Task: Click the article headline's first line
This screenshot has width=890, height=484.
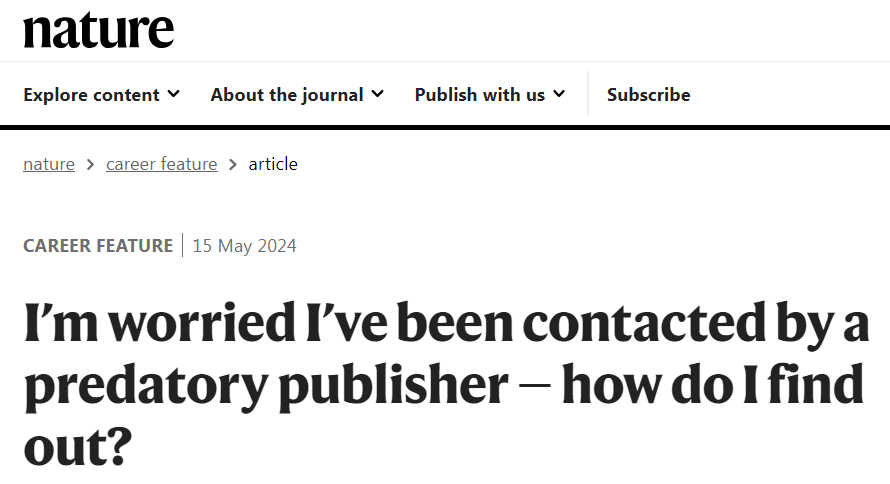Action: pos(447,323)
